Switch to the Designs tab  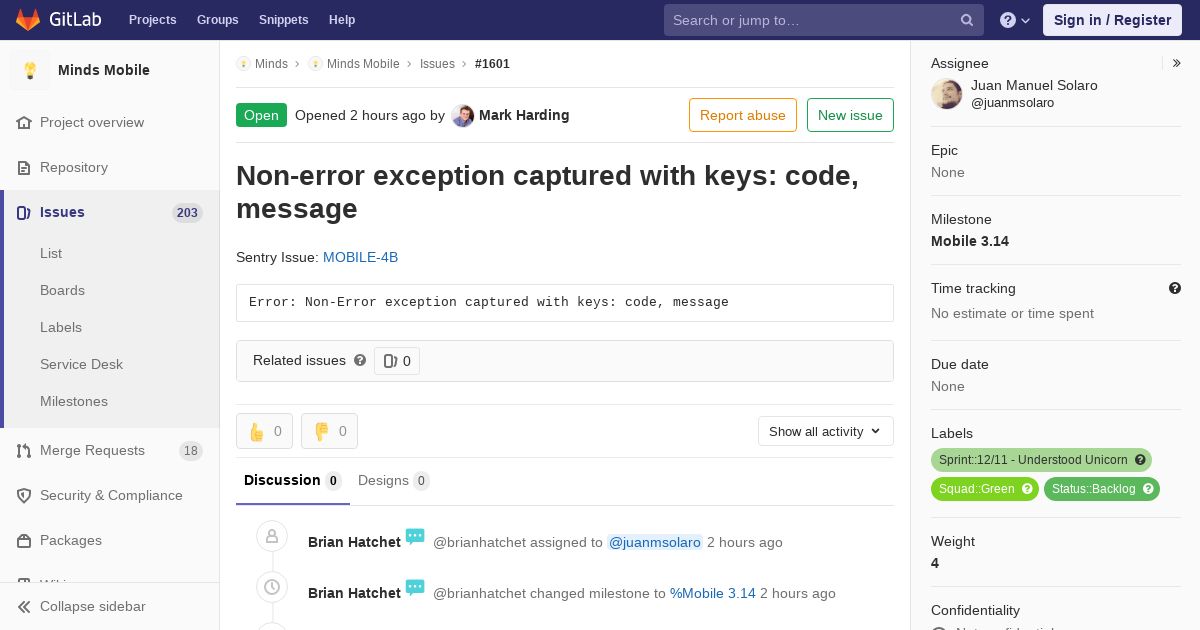click(x=394, y=481)
